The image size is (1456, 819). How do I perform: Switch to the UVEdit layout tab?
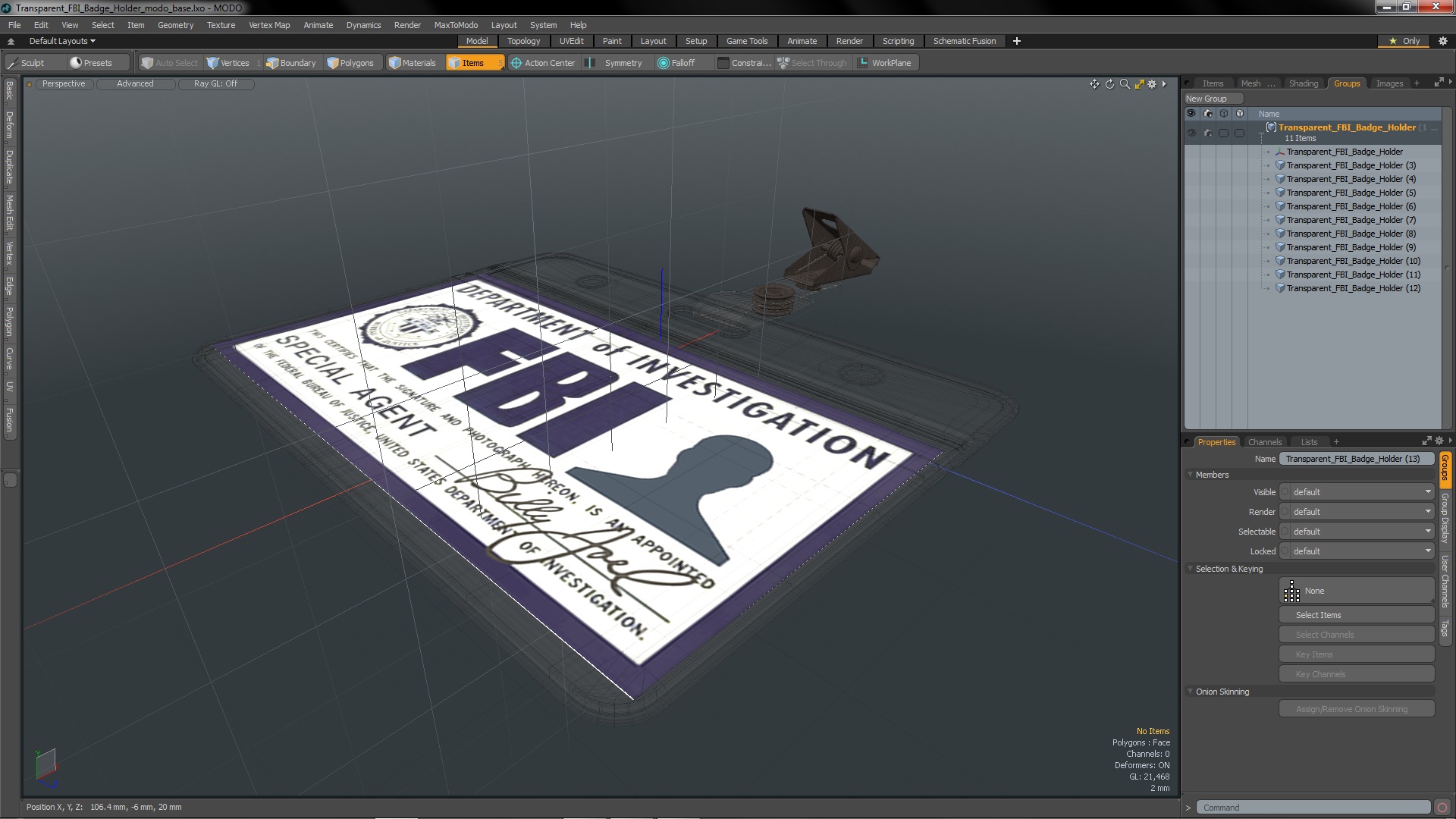(x=571, y=41)
